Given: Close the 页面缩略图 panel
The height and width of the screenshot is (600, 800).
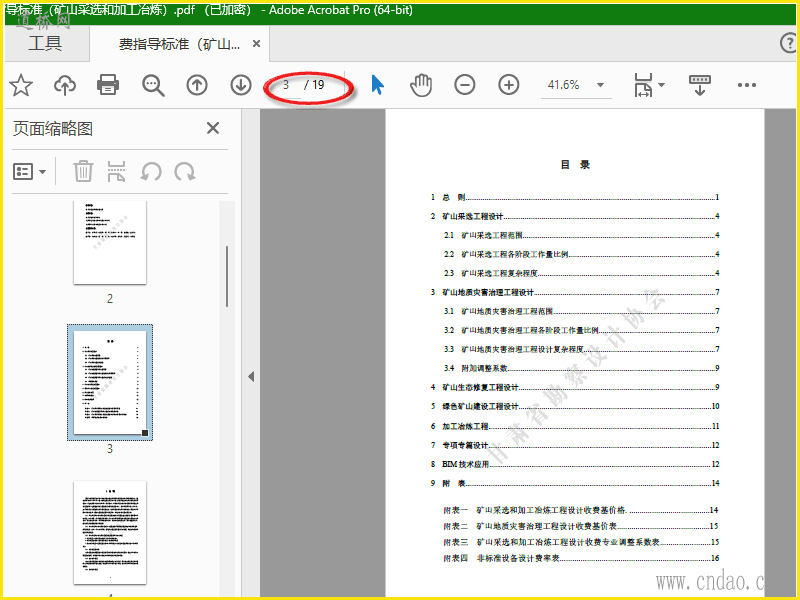Looking at the screenshot, I should point(213,128).
